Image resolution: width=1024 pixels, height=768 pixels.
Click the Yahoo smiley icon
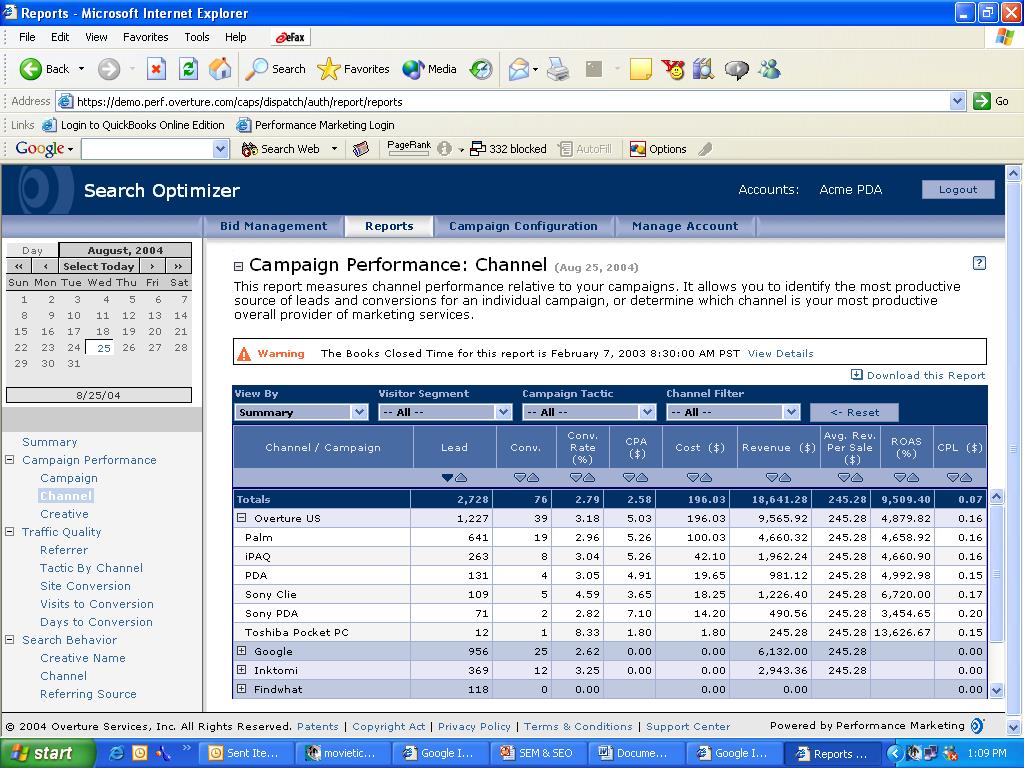673,69
